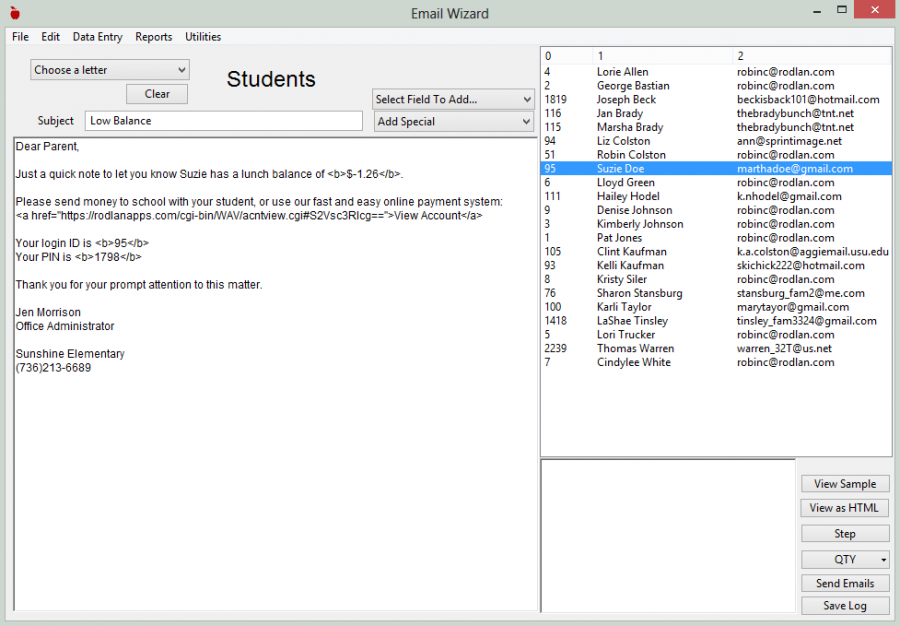Click the Send Emails button
Image resolution: width=900 pixels, height=626 pixels.
[845, 584]
